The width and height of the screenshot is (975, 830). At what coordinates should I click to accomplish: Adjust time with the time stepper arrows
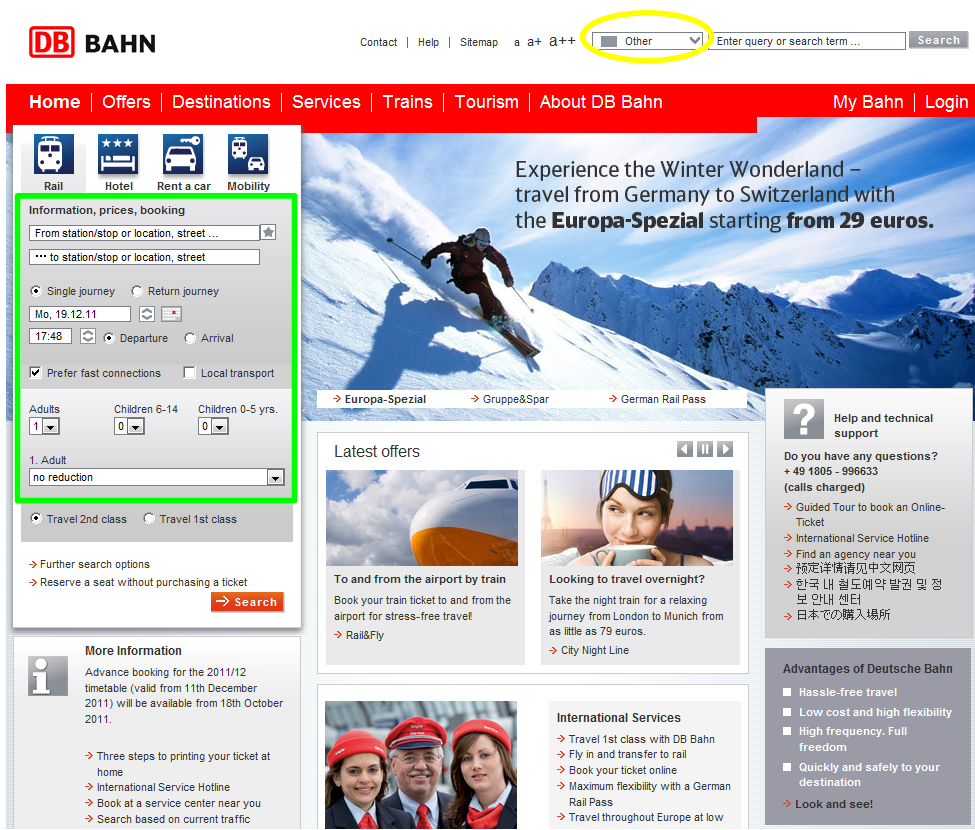pos(88,336)
